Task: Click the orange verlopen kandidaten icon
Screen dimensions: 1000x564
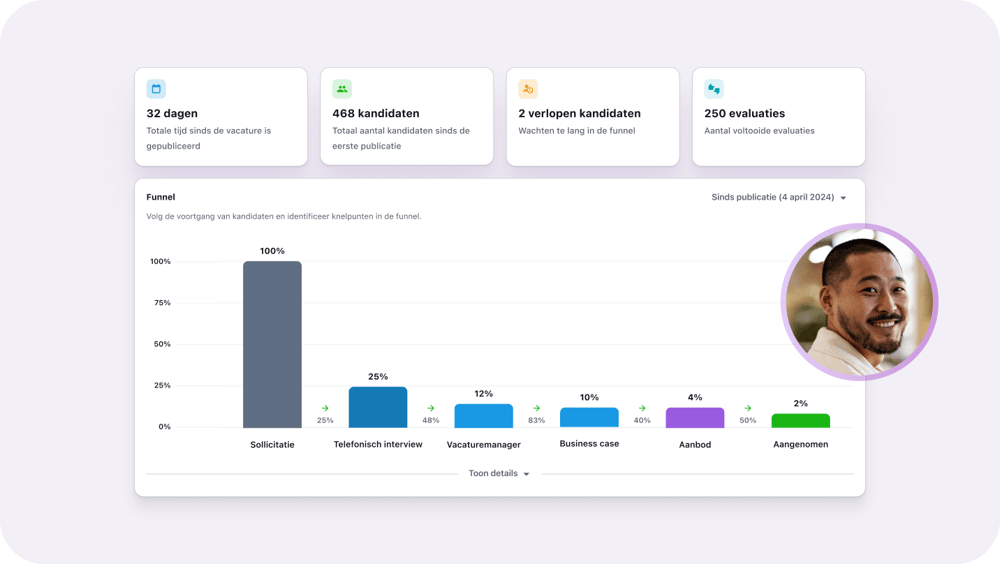Action: [x=528, y=88]
